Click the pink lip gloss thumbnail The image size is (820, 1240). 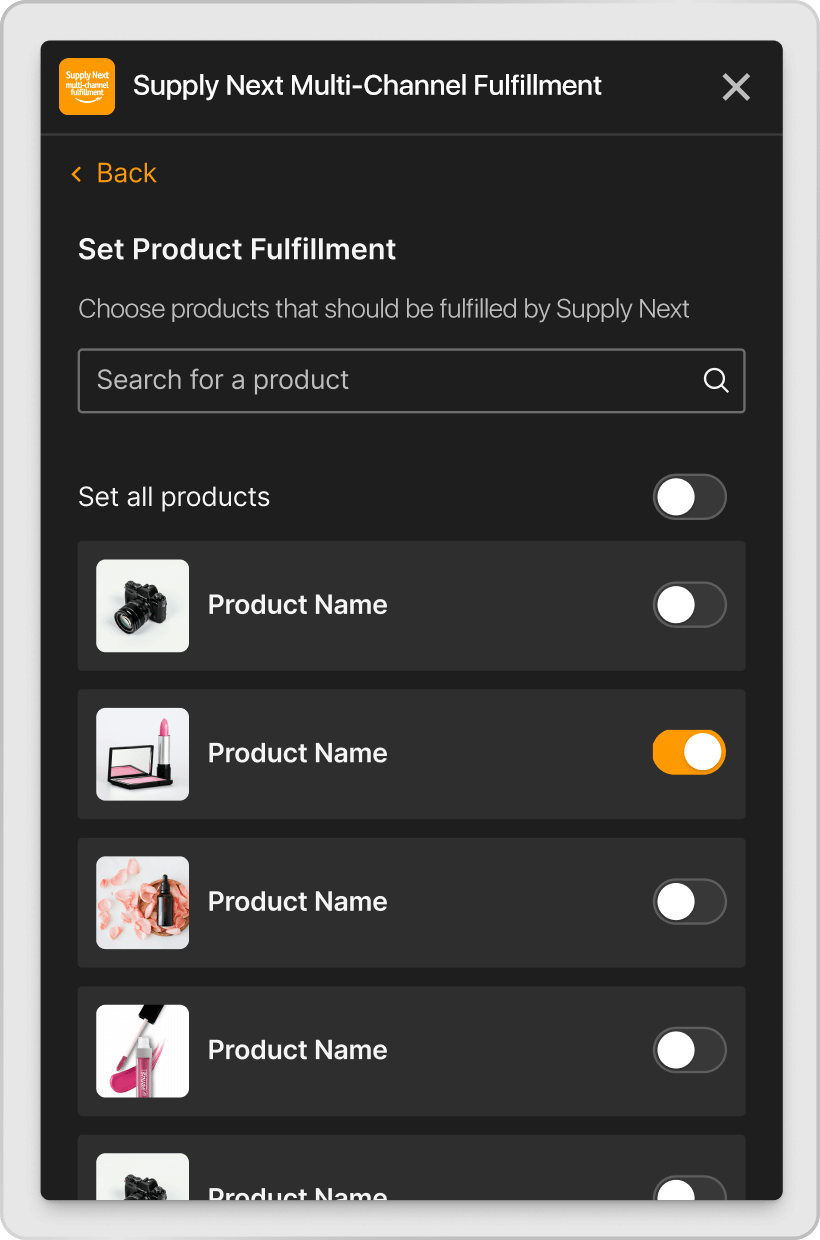click(x=142, y=1050)
